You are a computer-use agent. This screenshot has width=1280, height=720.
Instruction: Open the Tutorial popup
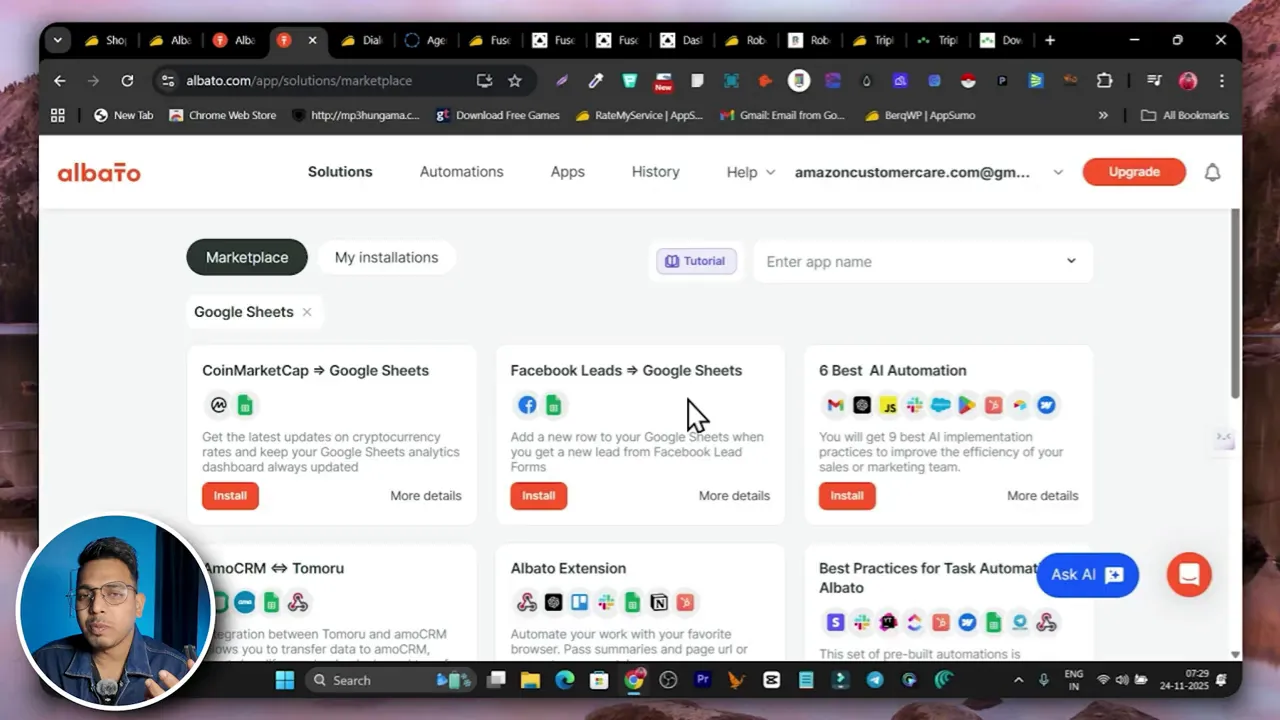(696, 260)
